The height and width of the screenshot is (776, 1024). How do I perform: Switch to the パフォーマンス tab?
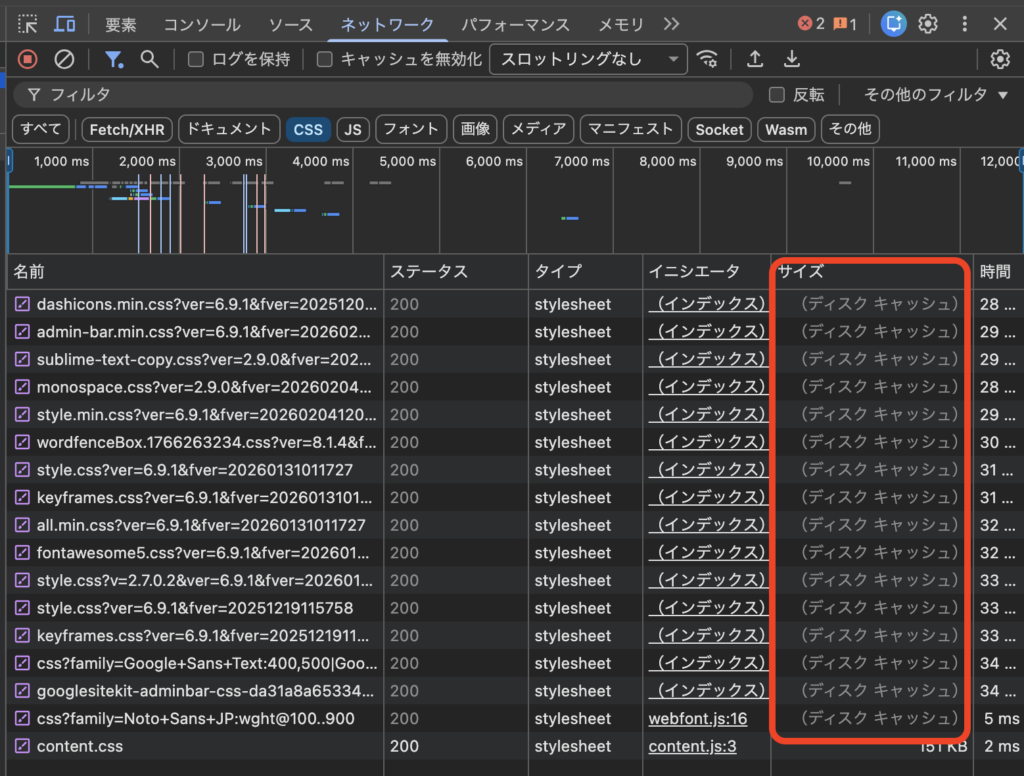[x=516, y=22]
